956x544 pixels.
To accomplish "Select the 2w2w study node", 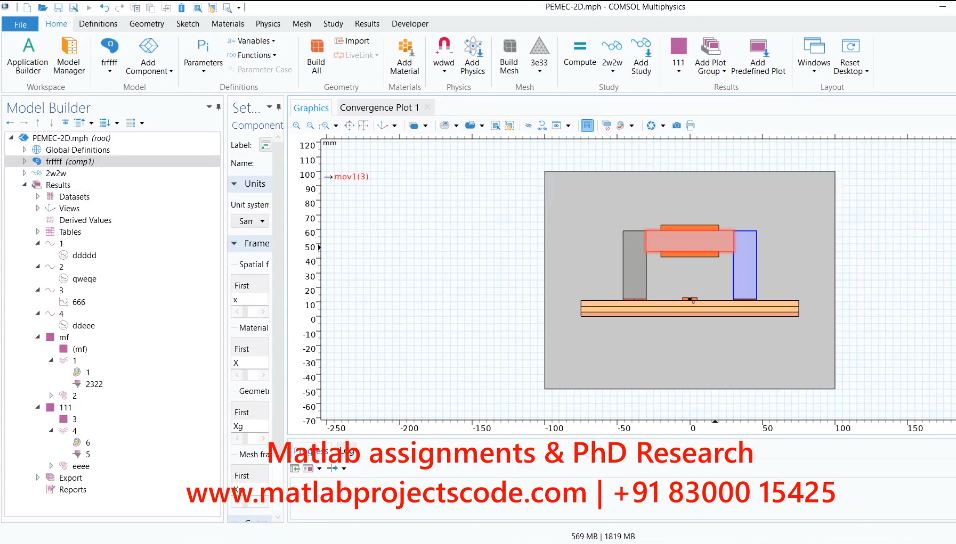I will (55, 173).
